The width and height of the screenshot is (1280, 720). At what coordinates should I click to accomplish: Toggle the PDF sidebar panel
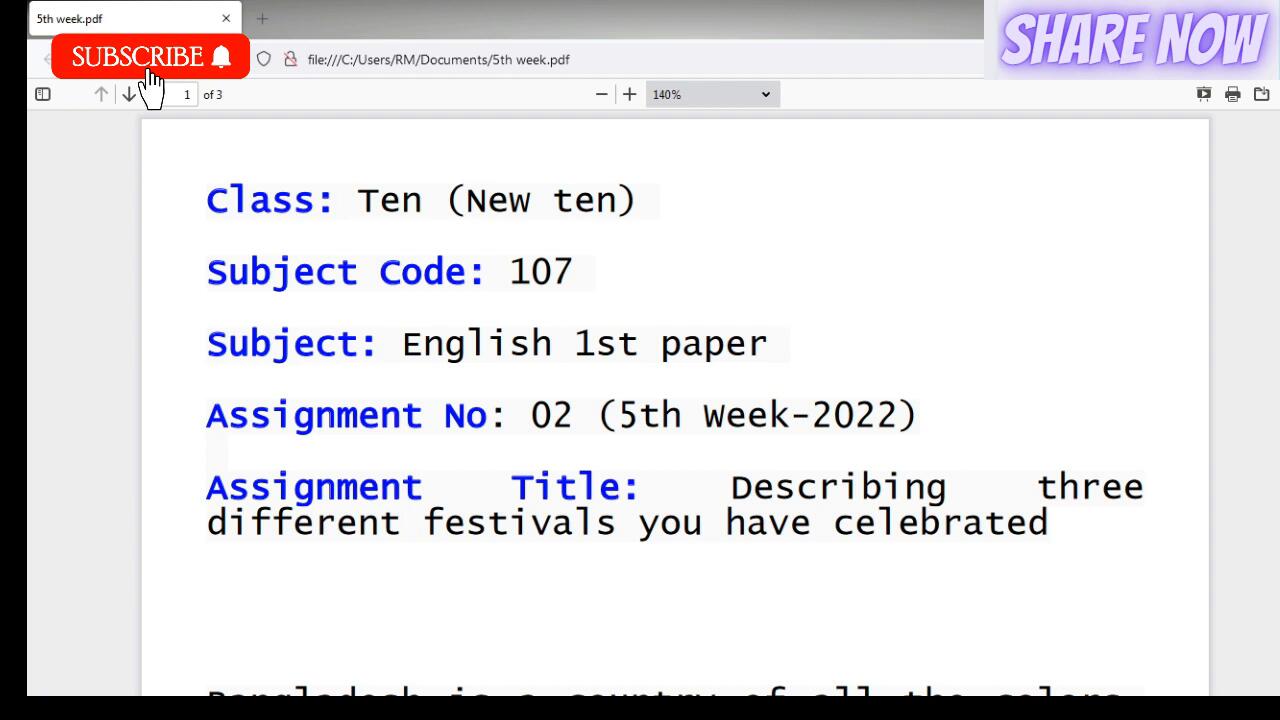(x=43, y=94)
